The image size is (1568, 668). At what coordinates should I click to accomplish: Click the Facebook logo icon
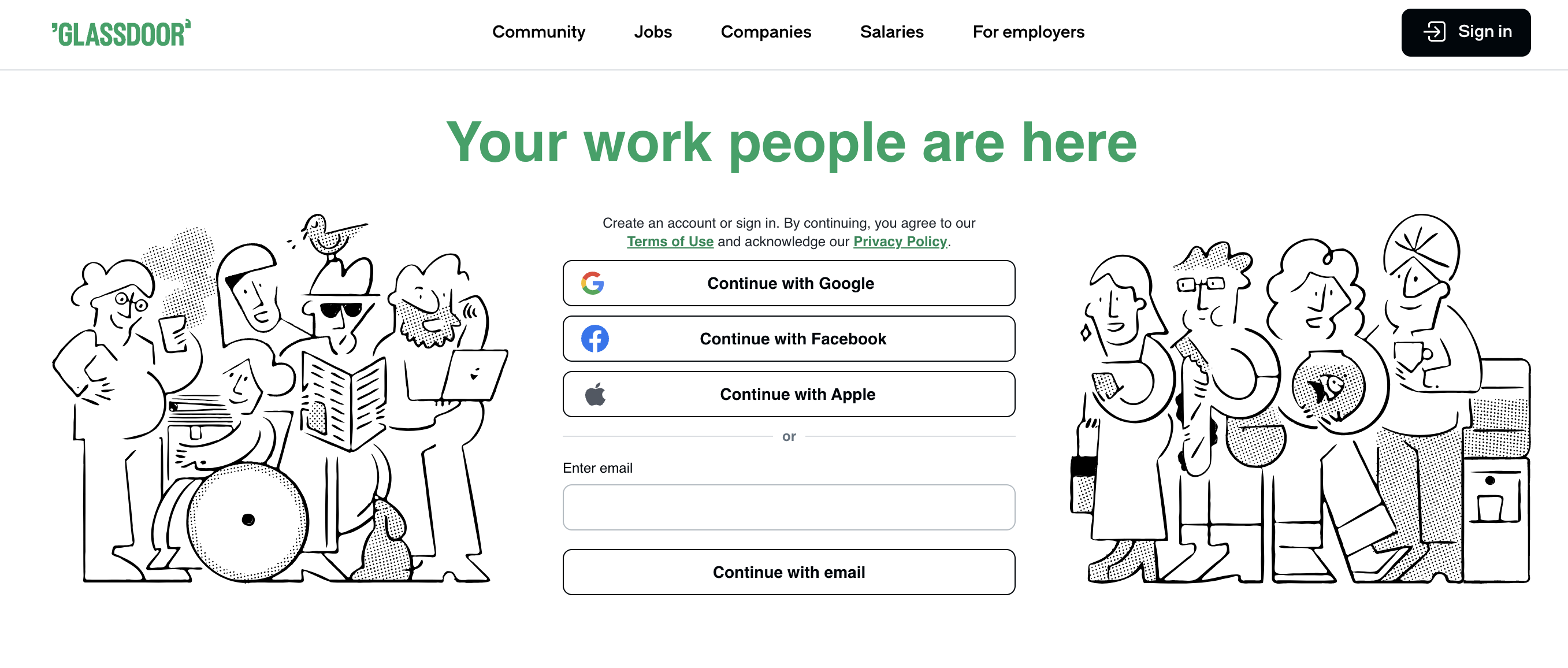[x=593, y=338]
